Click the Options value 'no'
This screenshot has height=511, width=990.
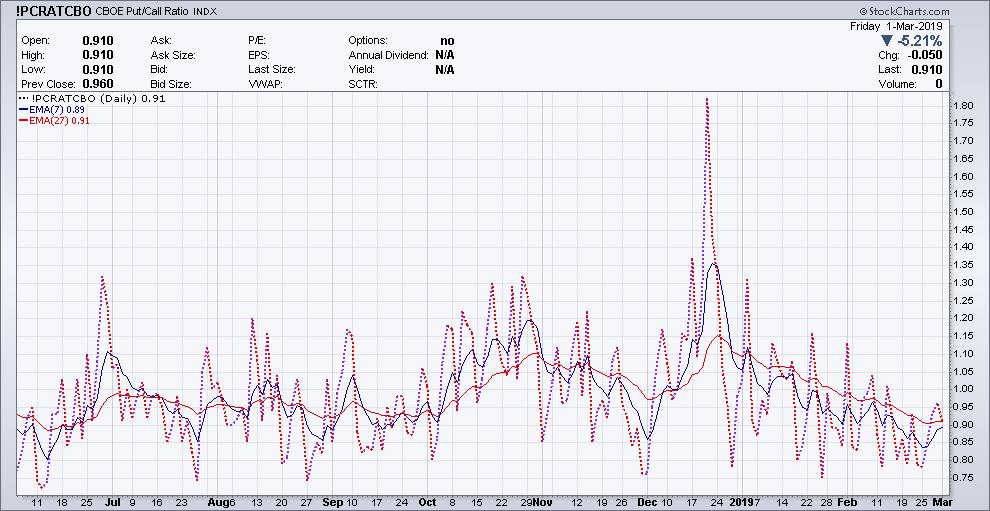446,41
